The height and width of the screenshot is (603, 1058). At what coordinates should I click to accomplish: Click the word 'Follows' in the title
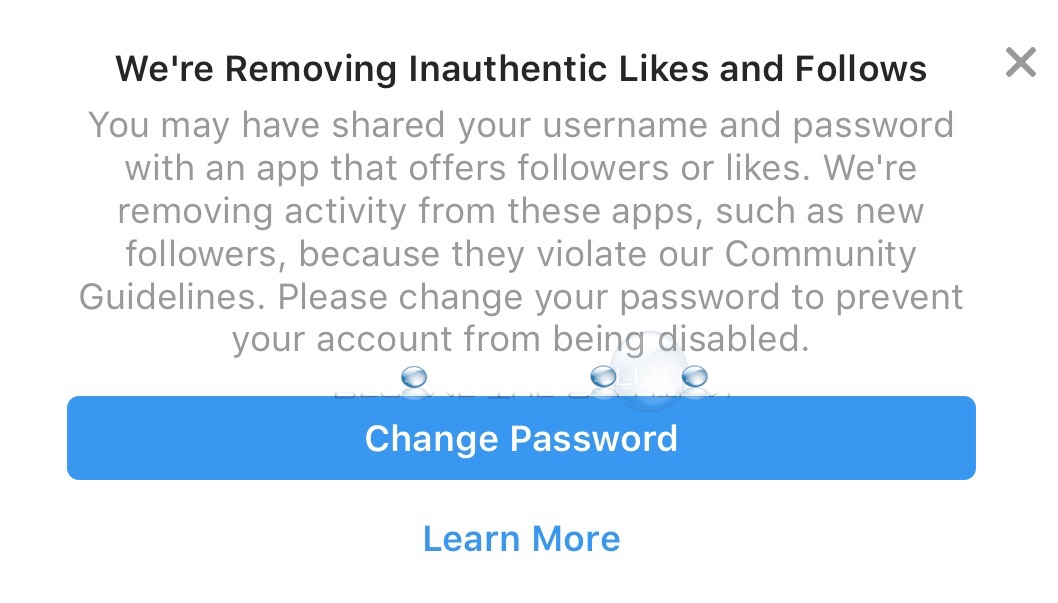point(860,69)
